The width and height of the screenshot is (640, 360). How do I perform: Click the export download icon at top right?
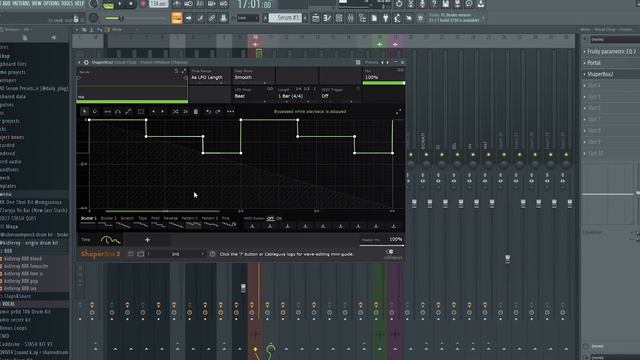(x=481, y=4)
